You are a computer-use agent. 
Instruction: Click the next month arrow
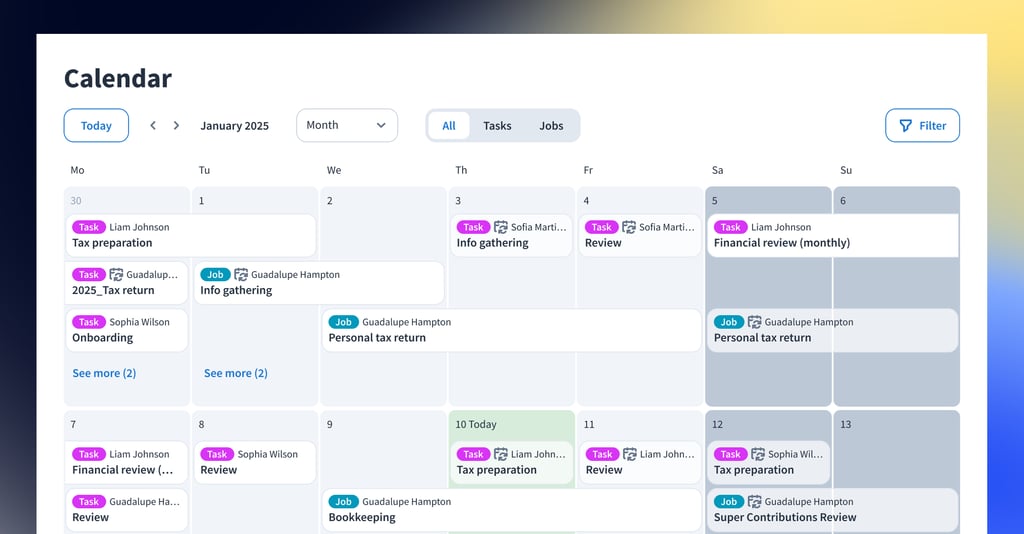(x=176, y=126)
